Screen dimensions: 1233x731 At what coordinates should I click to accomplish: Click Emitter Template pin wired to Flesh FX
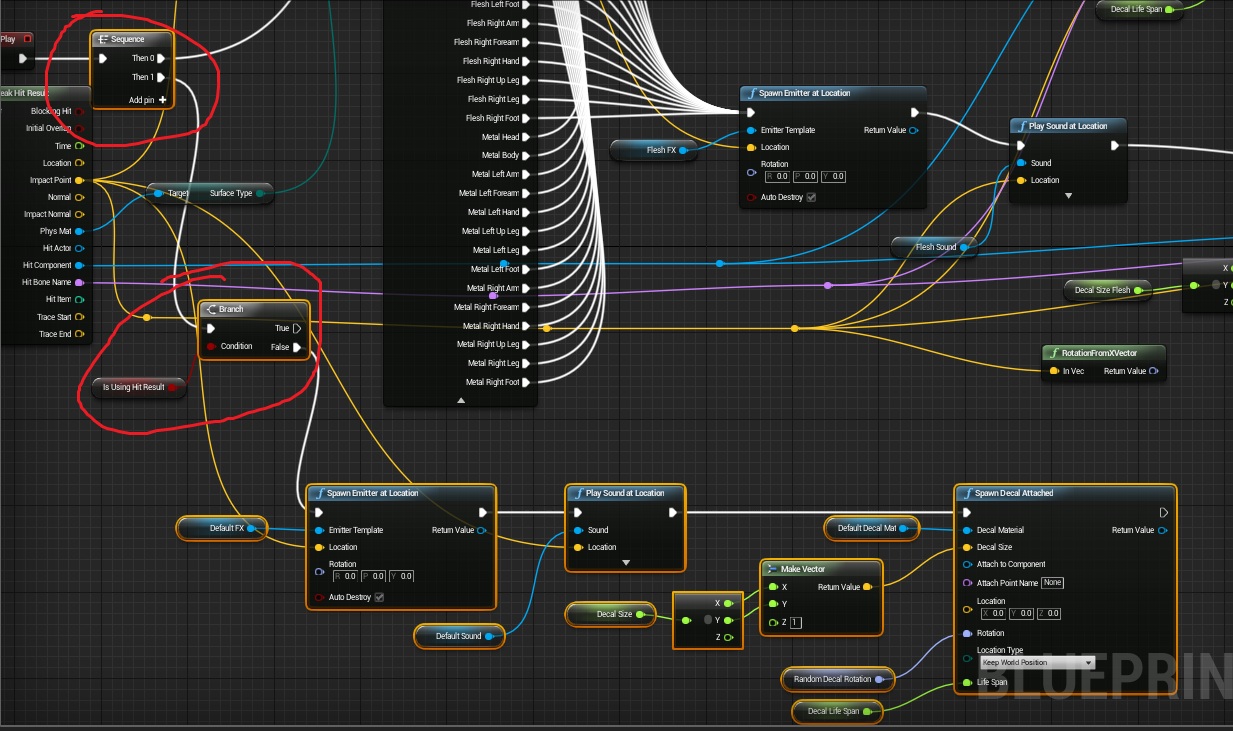[751, 130]
